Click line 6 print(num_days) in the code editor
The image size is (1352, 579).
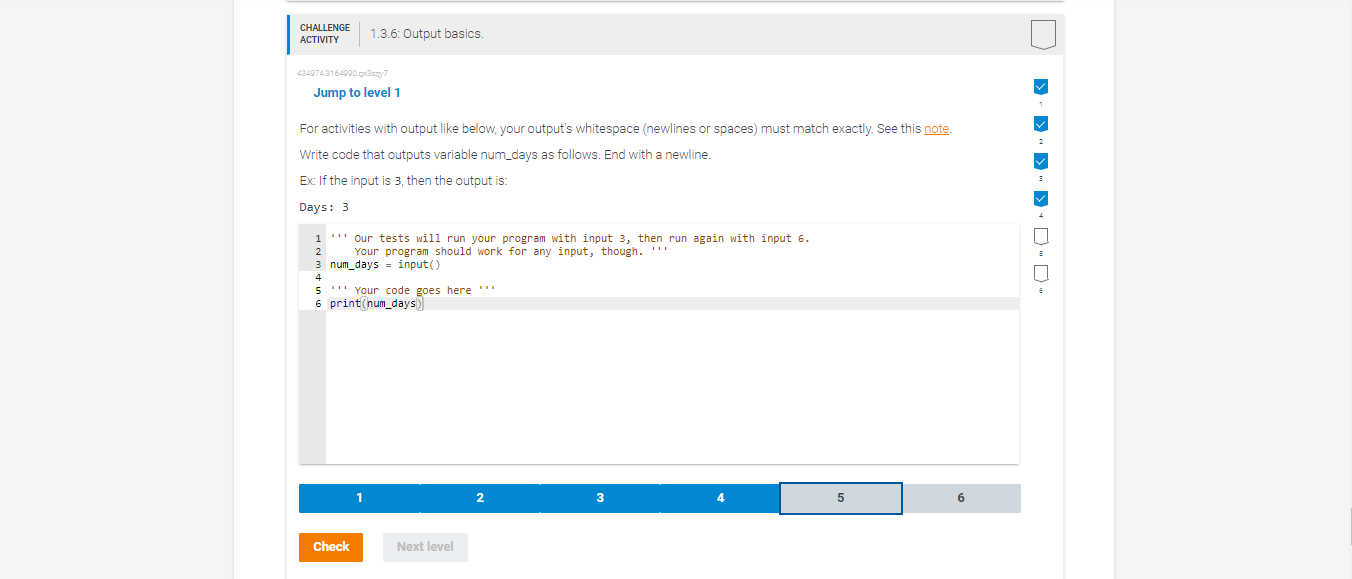[376, 302]
